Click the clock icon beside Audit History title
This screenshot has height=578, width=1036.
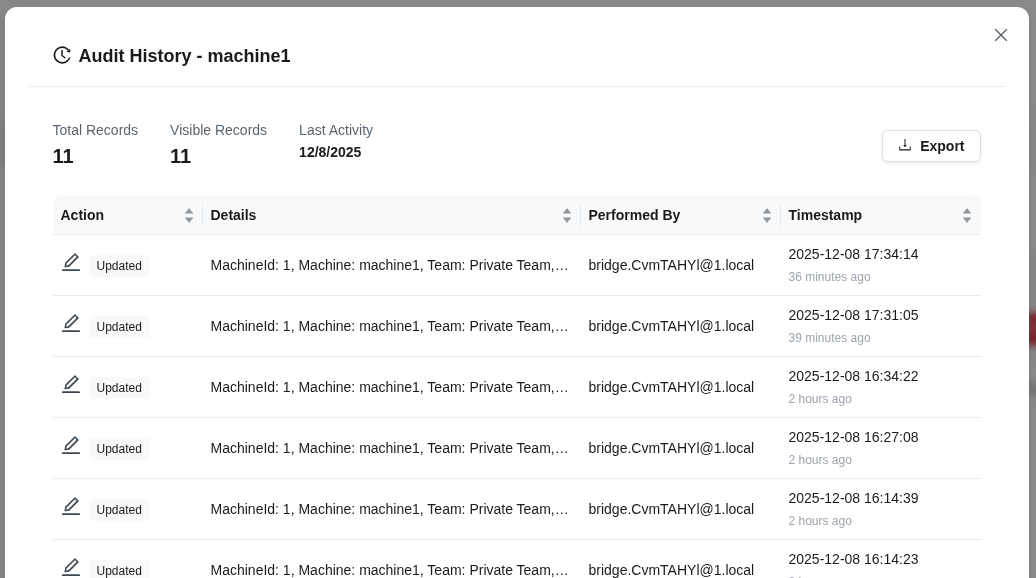[x=62, y=55]
